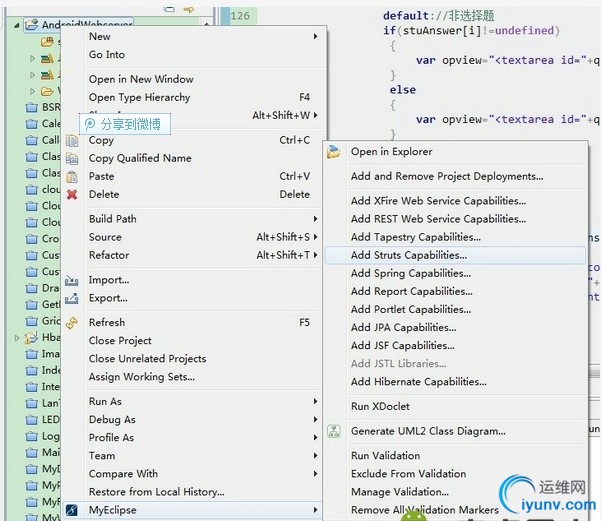Choose Add XFire Web Service Capabilities...
The height and width of the screenshot is (521, 602).
438,201
